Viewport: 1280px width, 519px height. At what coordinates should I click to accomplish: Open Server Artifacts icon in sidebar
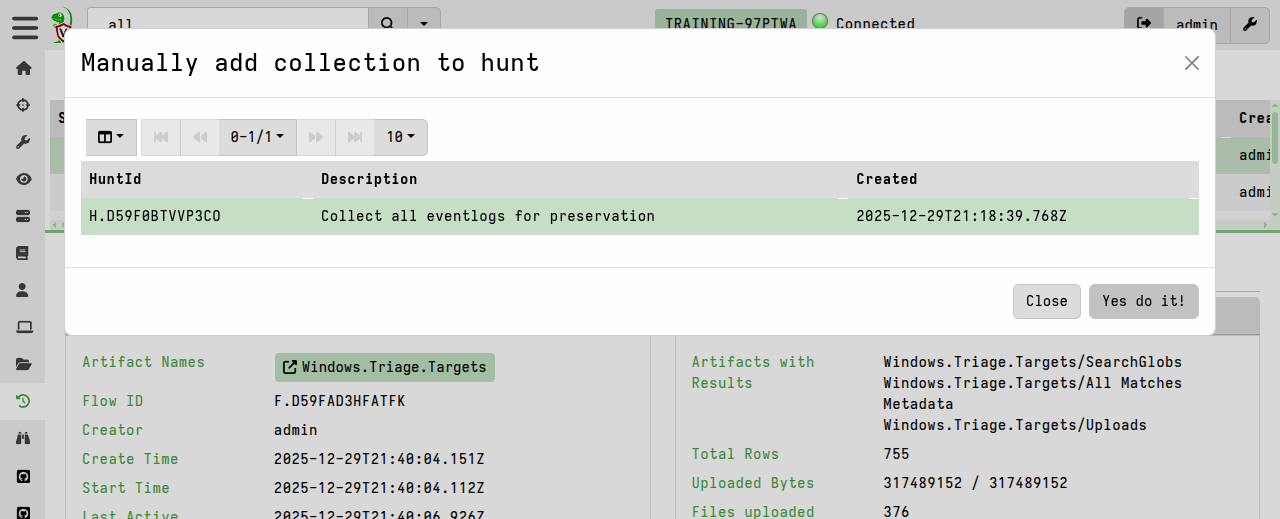[x=23, y=216]
